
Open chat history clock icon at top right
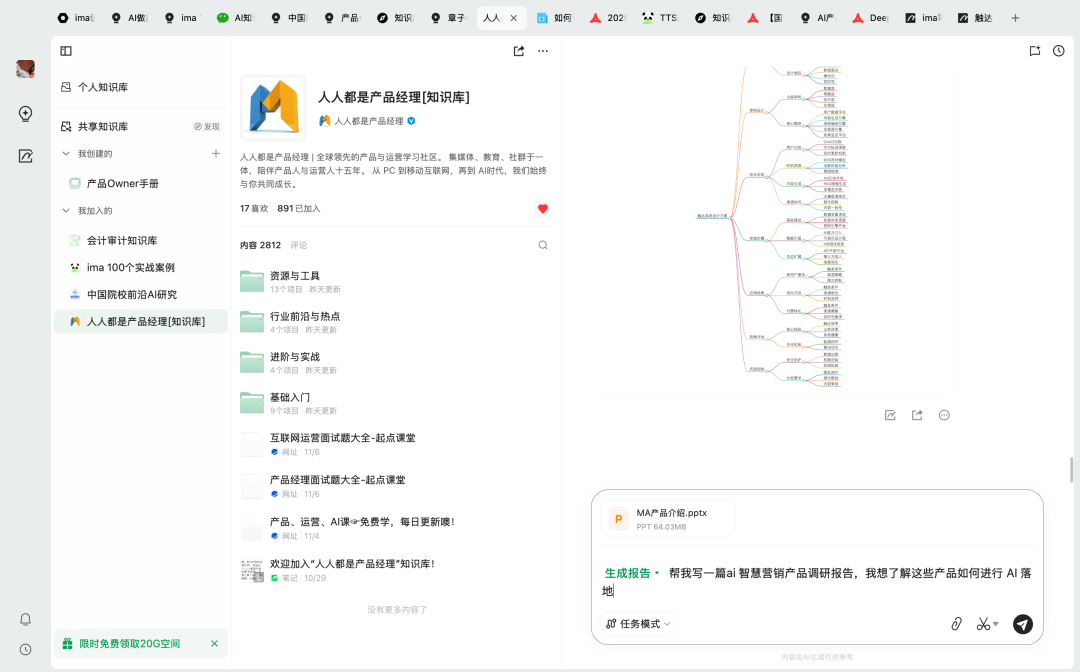tap(1059, 51)
